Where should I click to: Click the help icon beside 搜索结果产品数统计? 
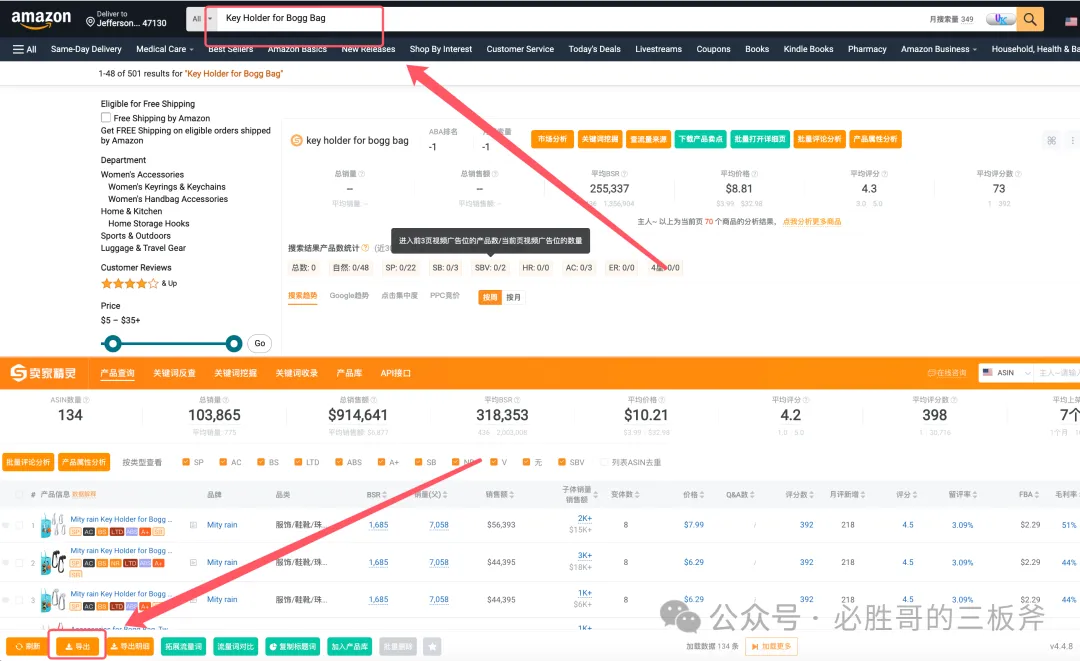click(365, 248)
